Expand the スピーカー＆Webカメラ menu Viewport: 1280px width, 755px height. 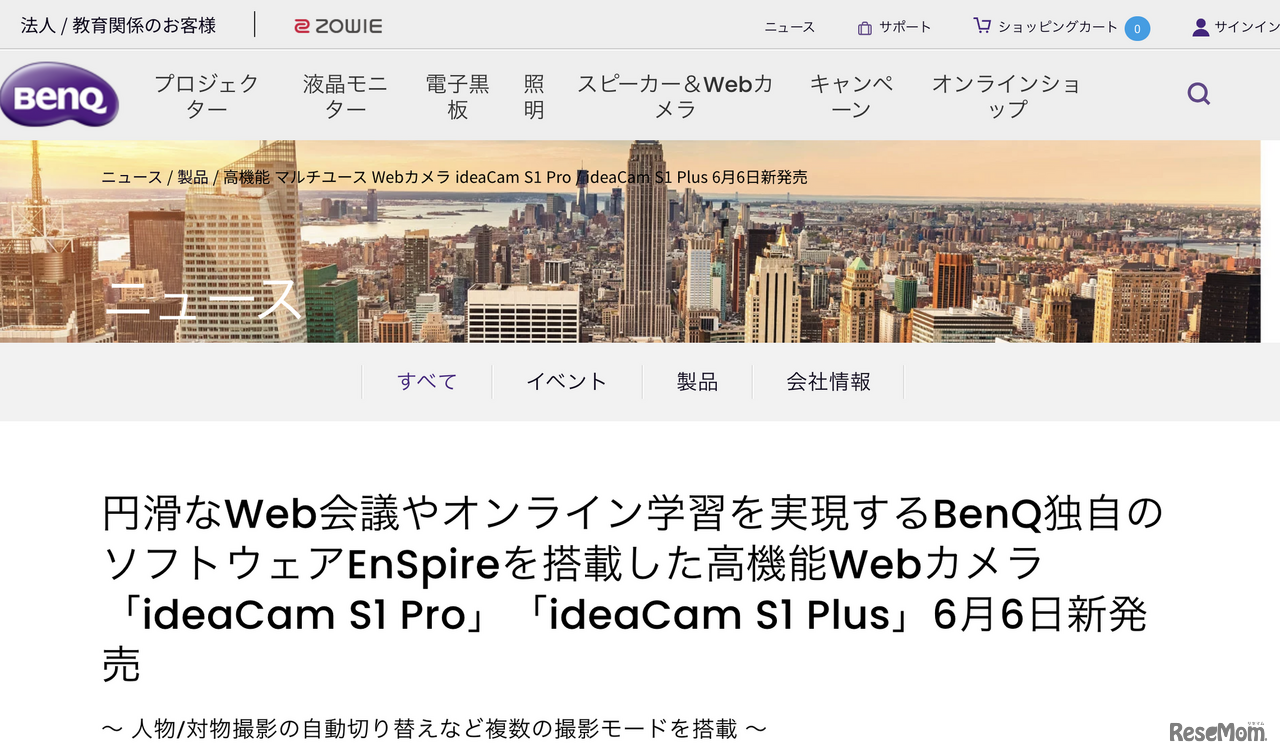[675, 97]
